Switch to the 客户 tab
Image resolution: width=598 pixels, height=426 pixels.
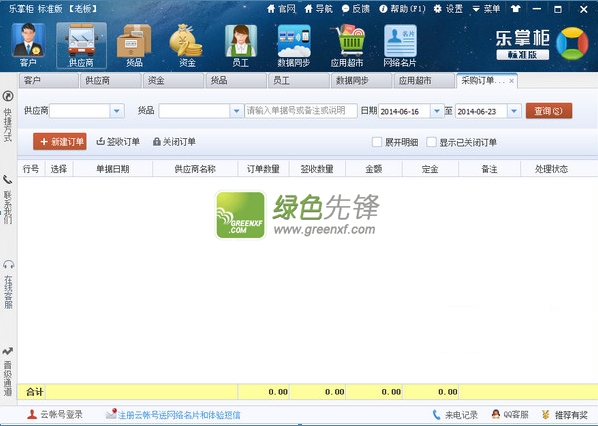(48, 81)
